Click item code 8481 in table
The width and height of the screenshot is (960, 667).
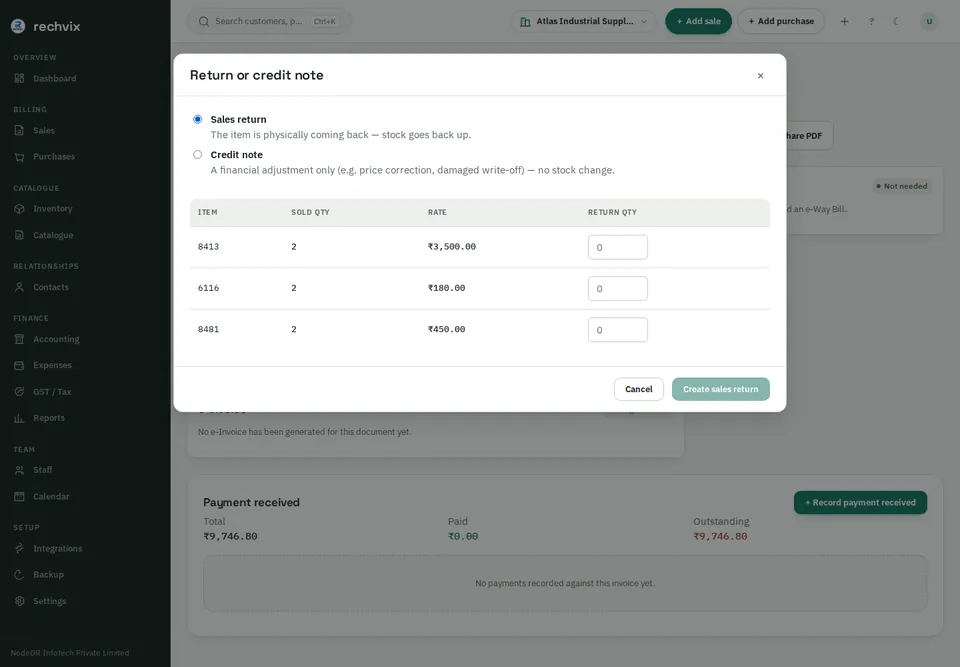coord(208,329)
